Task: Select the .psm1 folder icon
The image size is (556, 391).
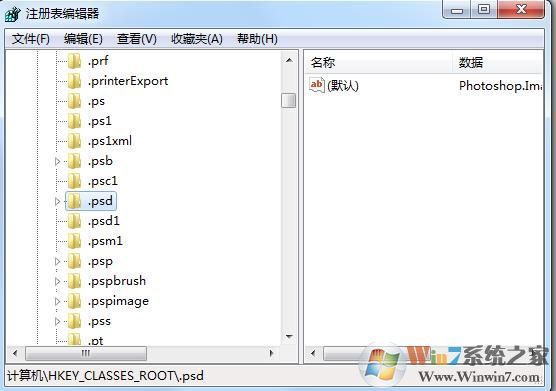Action: [74, 241]
